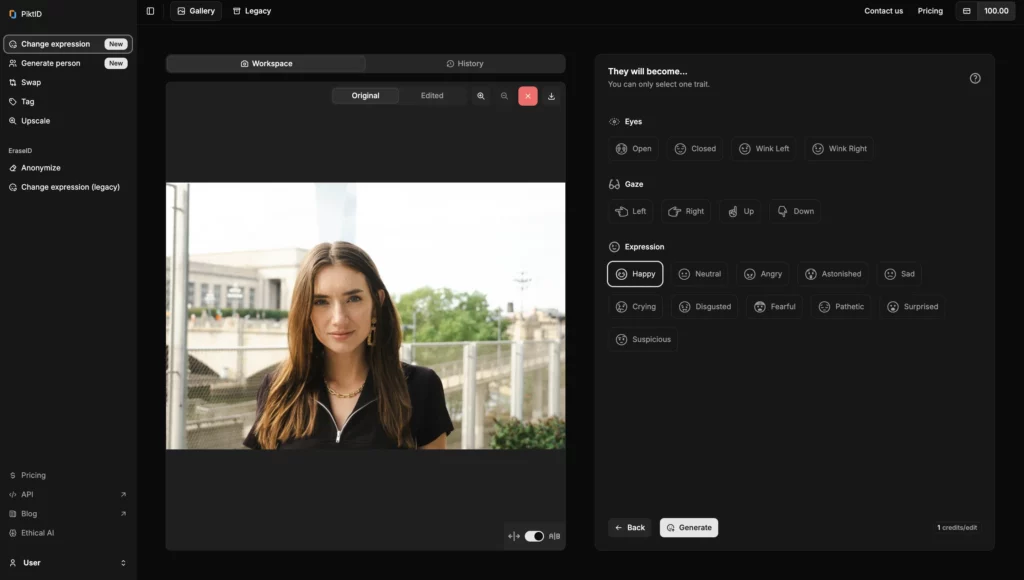The width and height of the screenshot is (1024, 580).
Task: Open the Generate person tool
Action: click(x=52, y=62)
